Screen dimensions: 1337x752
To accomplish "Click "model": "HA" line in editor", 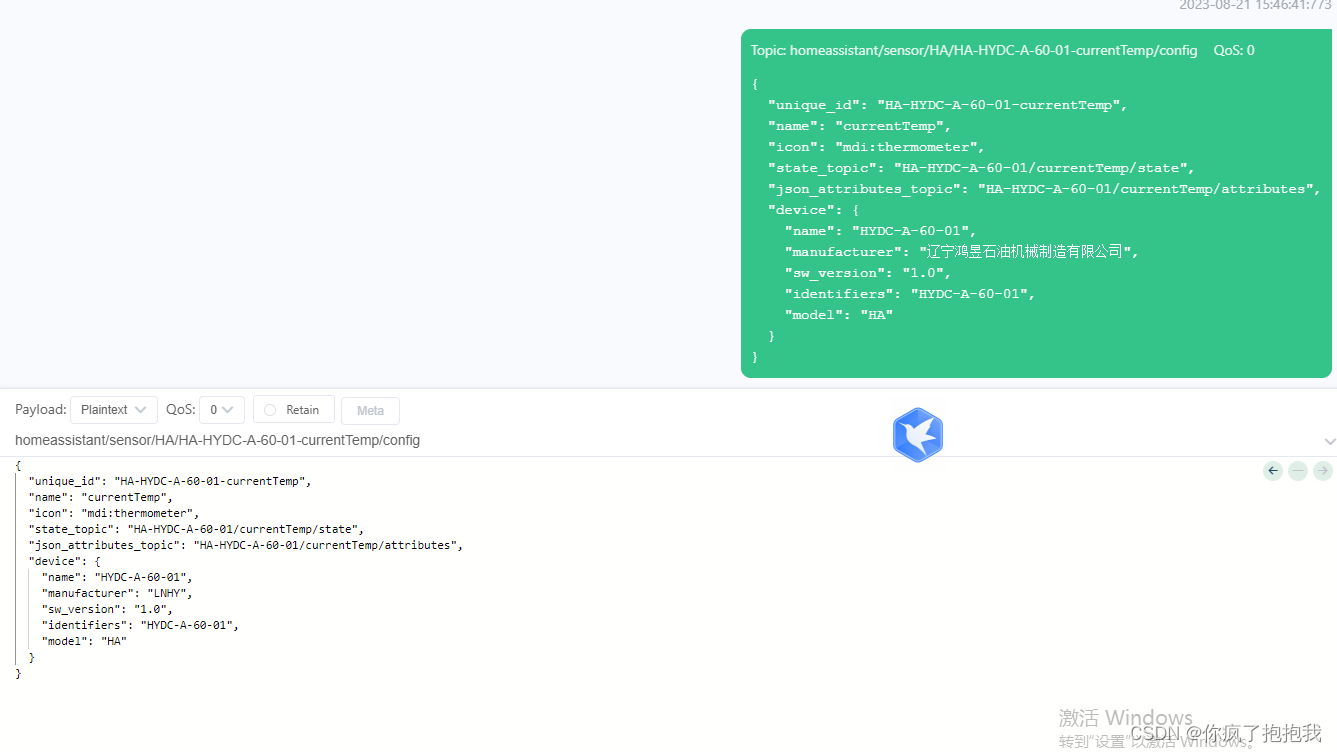I will coord(84,641).
